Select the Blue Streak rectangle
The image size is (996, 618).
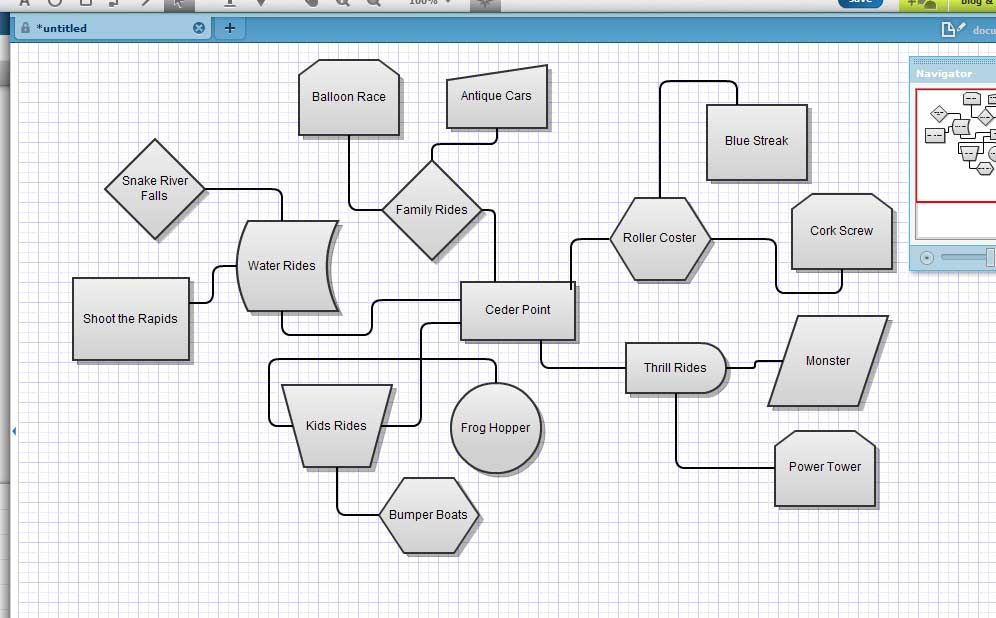(x=757, y=142)
